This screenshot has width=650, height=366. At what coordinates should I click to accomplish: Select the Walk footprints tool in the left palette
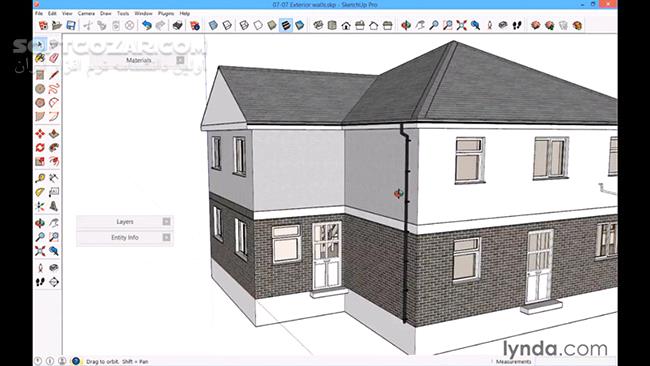point(40,282)
